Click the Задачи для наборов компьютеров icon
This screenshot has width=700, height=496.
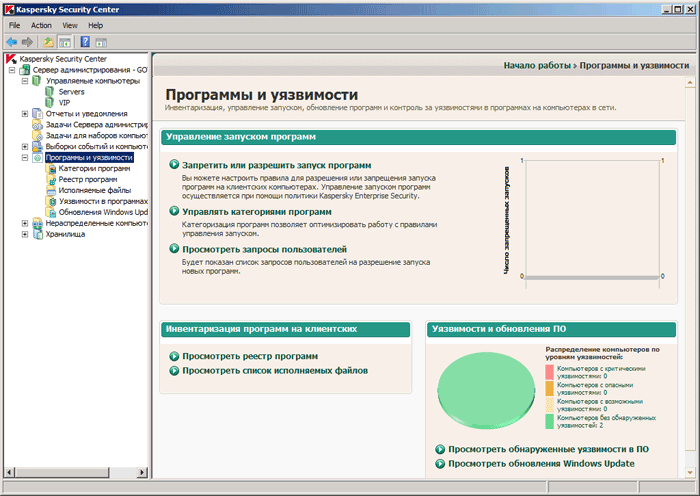point(38,135)
